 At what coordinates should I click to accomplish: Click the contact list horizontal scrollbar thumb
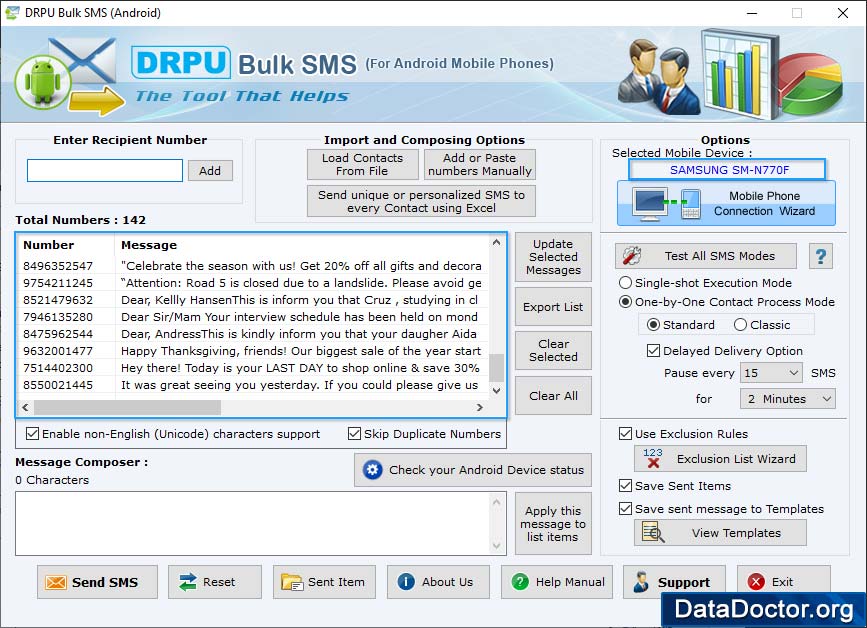click(127, 407)
